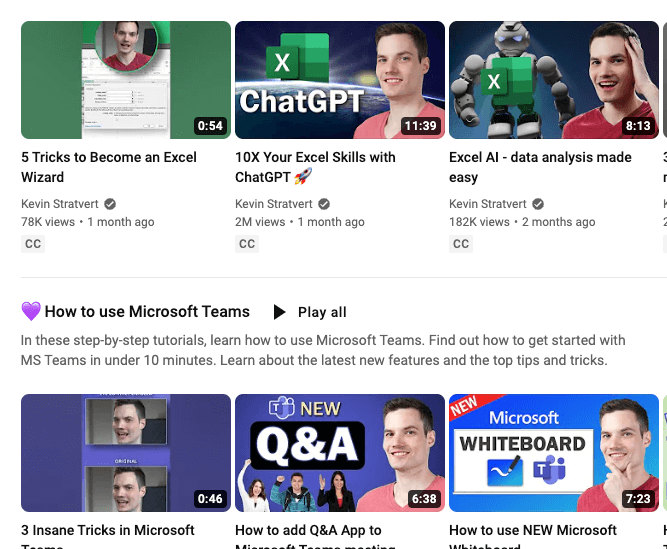
Task: Click the 11:39 duration badge on ChatGPT thumbnail
Action: pos(420,126)
